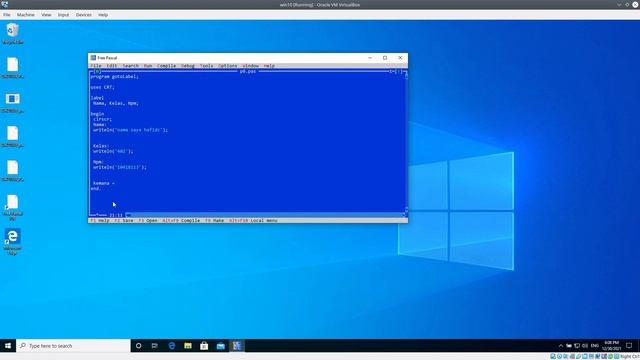This screenshot has width=640, height=360.
Task: Open the Options menu in Free Pascal
Action: 227,66
